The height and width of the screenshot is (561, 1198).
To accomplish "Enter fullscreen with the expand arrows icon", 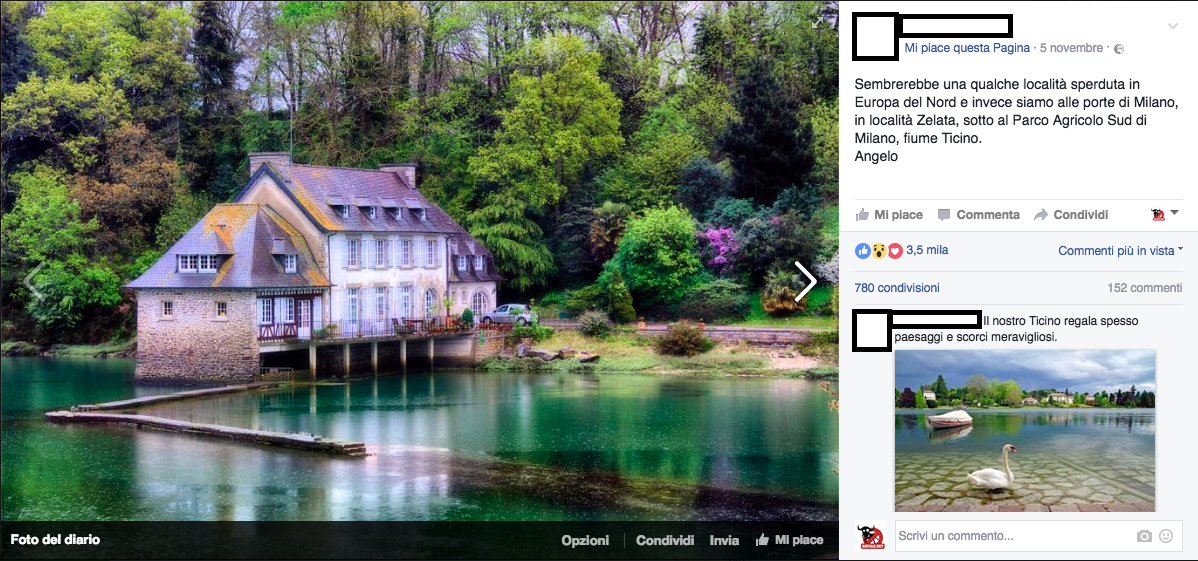I will (x=818, y=22).
